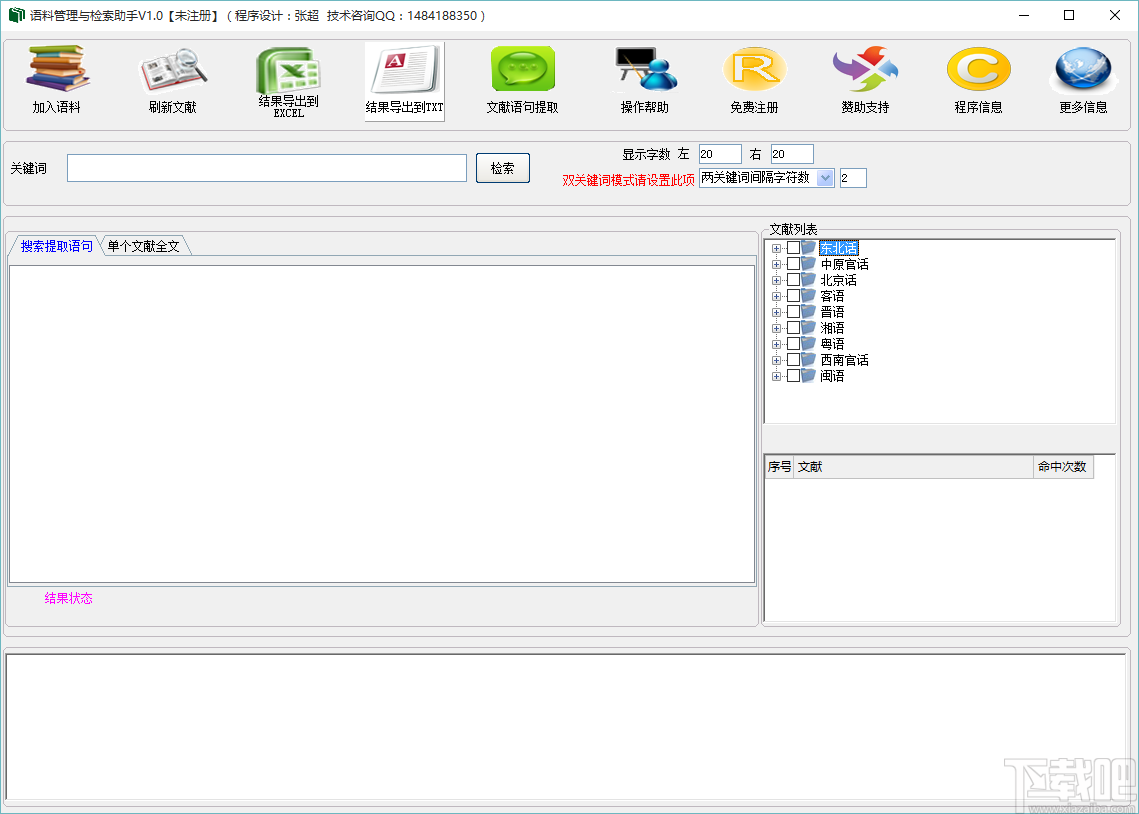1139x814 pixels.
Task: Click the 西南官话 folder icon
Action: pyautogui.click(x=809, y=359)
